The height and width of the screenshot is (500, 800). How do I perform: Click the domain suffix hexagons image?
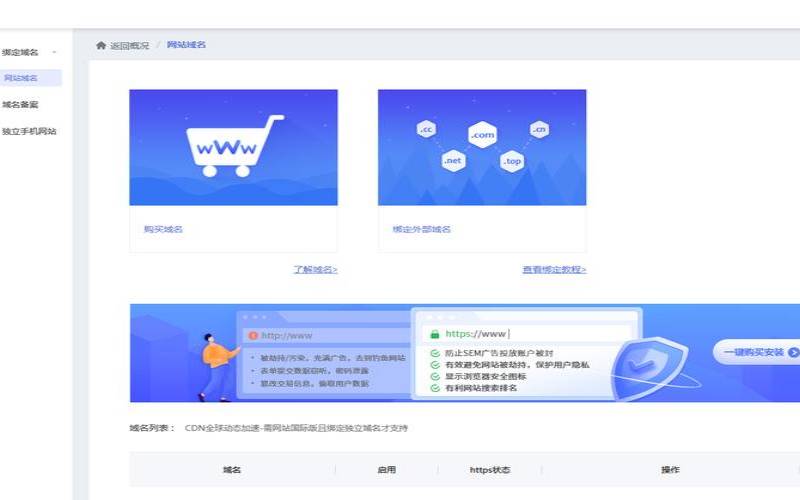click(482, 147)
